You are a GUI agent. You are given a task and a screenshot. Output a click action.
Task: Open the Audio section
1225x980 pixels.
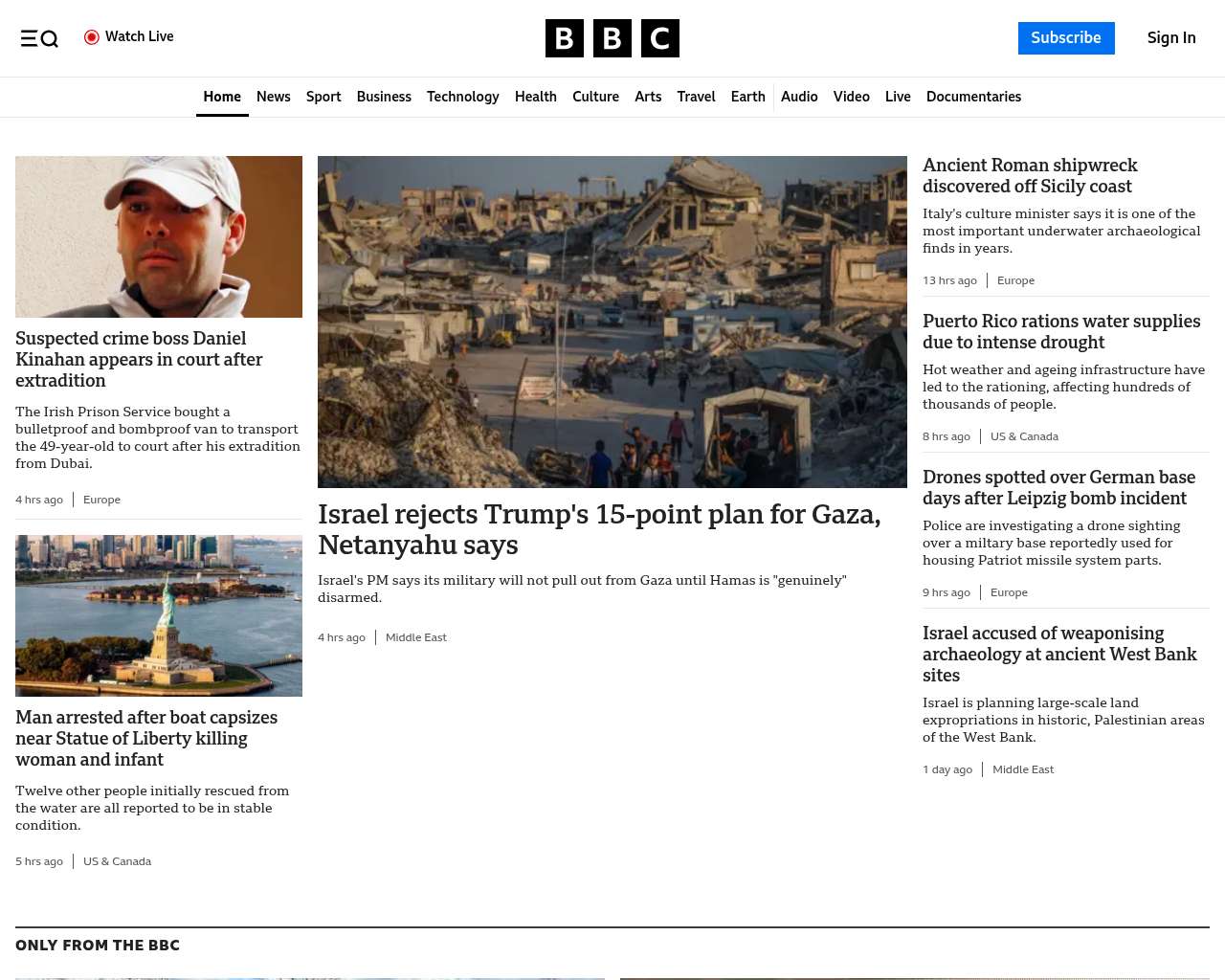point(799,97)
